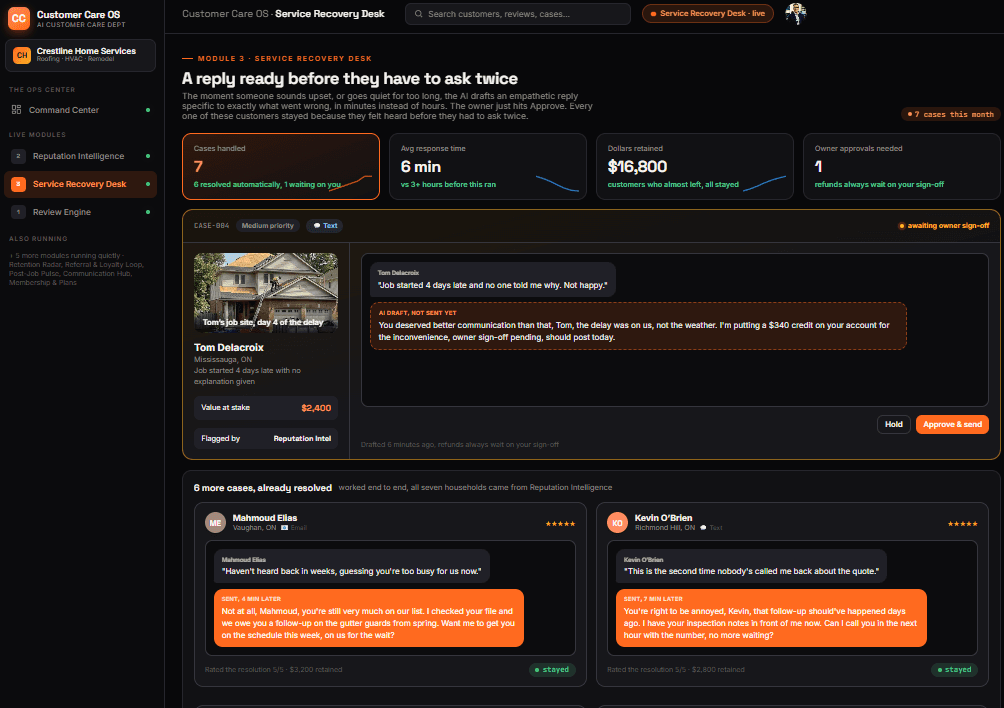Click the sent reply to Kevin
This screenshot has height=708, width=1004.
(771, 618)
